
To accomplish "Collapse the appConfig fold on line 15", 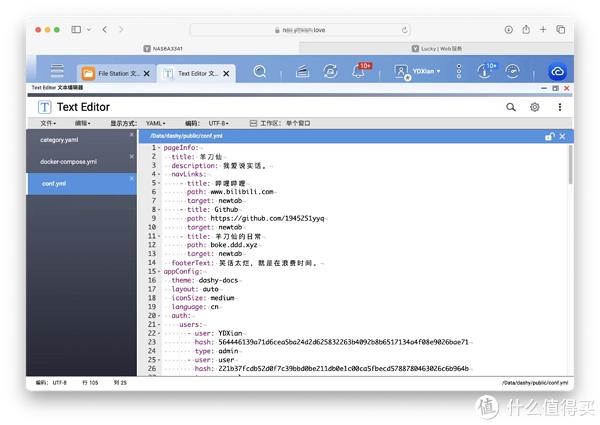I will click(x=159, y=272).
